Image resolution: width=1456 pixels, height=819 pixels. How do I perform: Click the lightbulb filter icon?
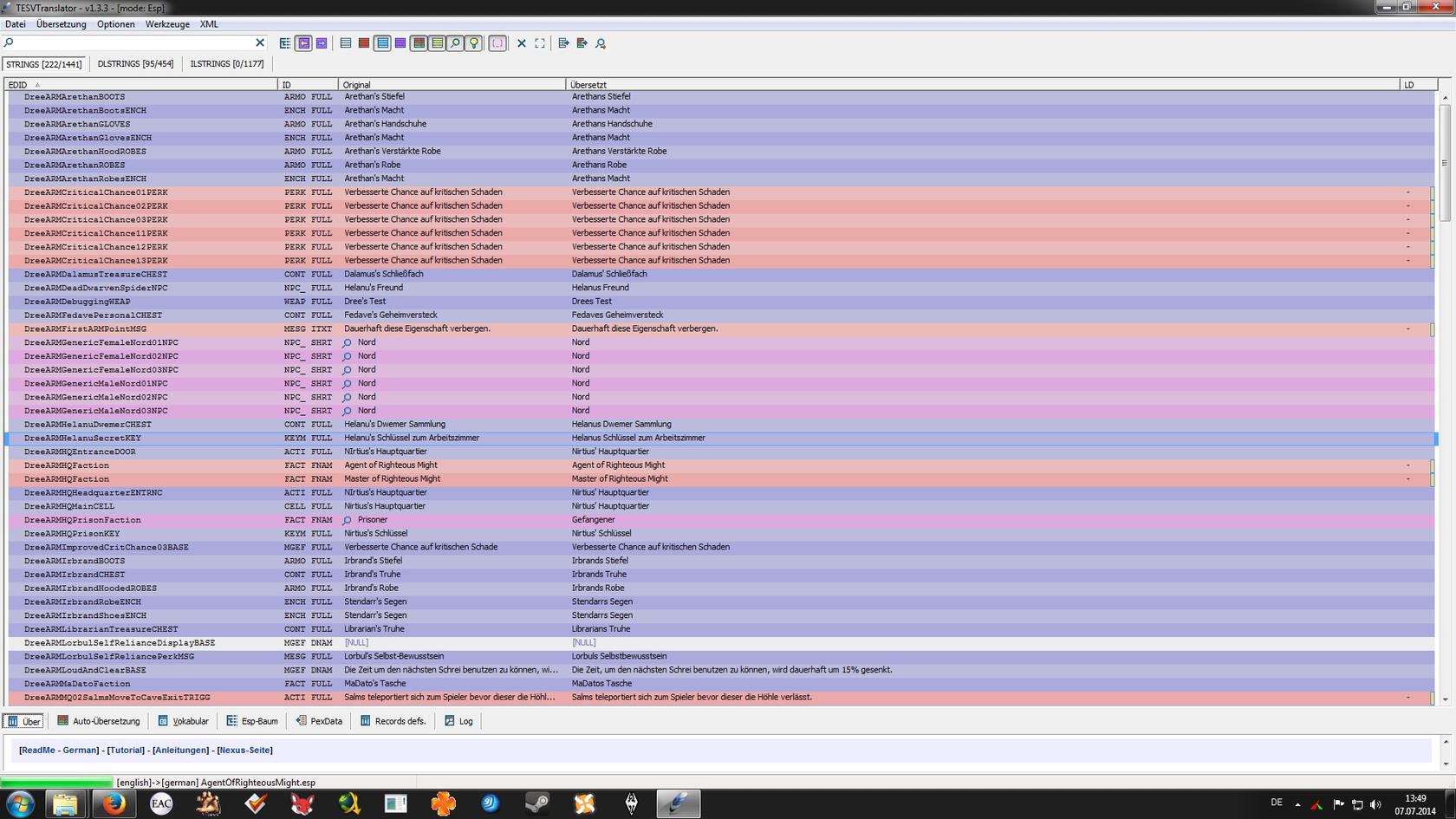tap(473, 43)
